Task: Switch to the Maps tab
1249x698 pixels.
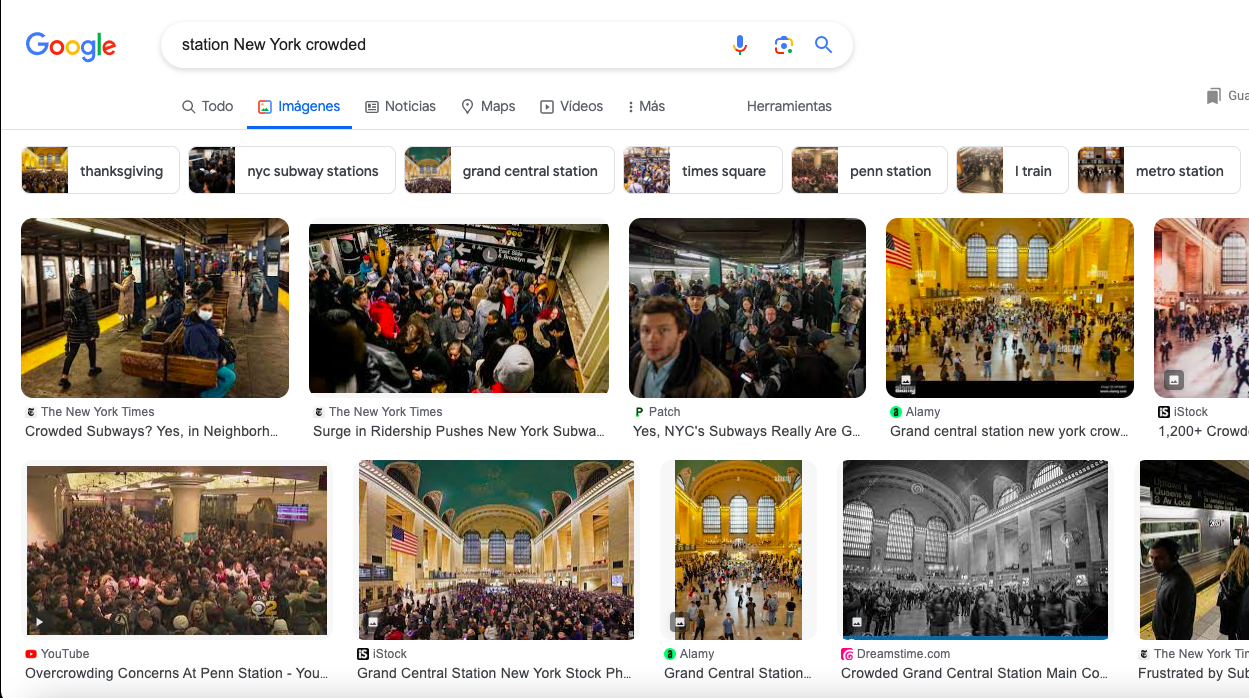Action: [488, 106]
